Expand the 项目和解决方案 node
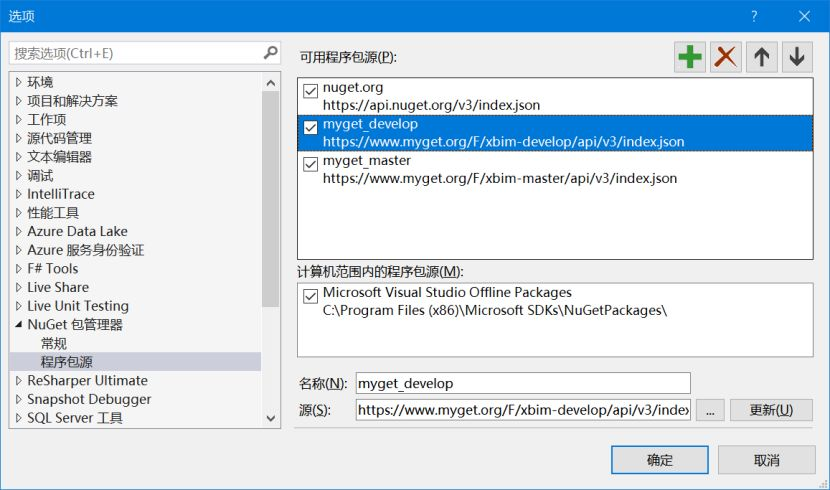830x490 pixels. click(19, 101)
